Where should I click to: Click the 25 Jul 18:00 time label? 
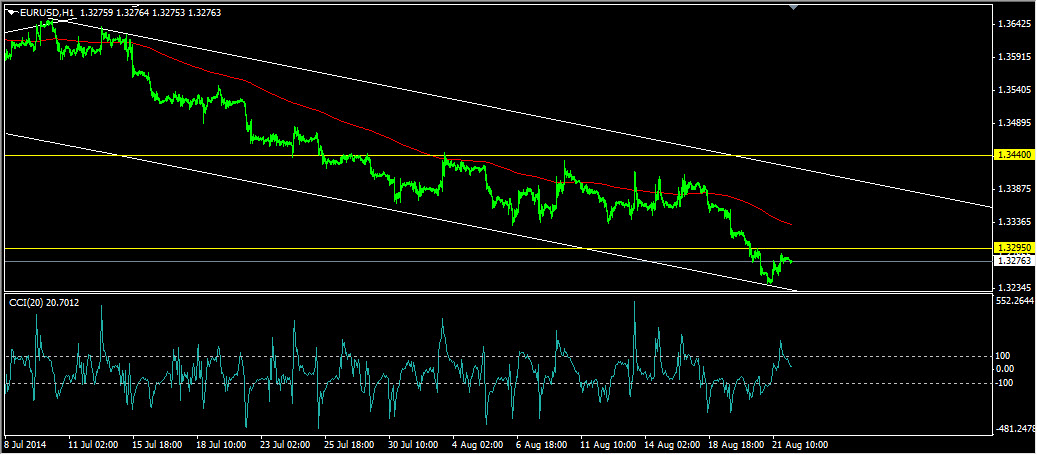[350, 444]
